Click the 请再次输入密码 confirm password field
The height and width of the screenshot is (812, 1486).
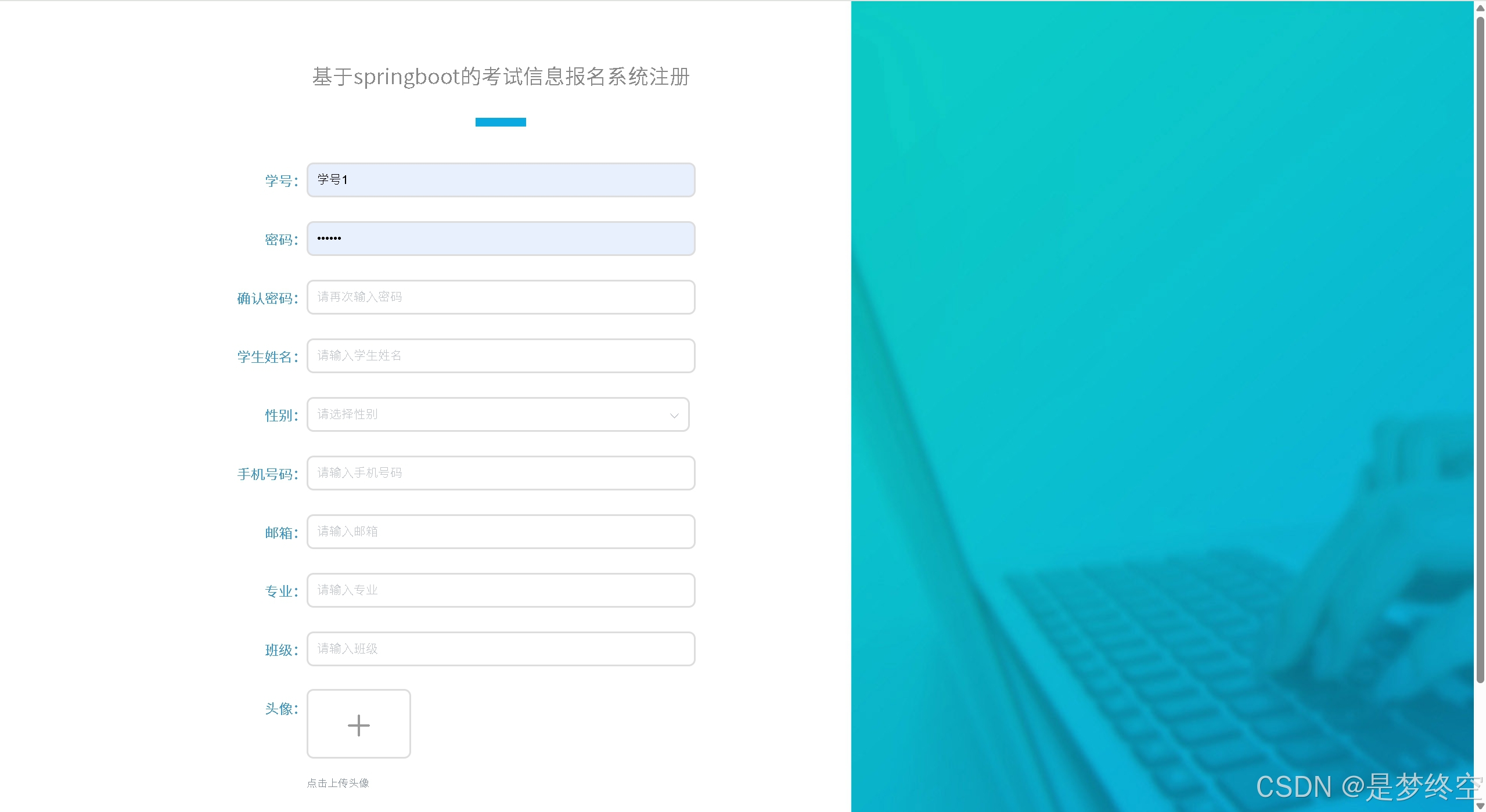(500, 297)
